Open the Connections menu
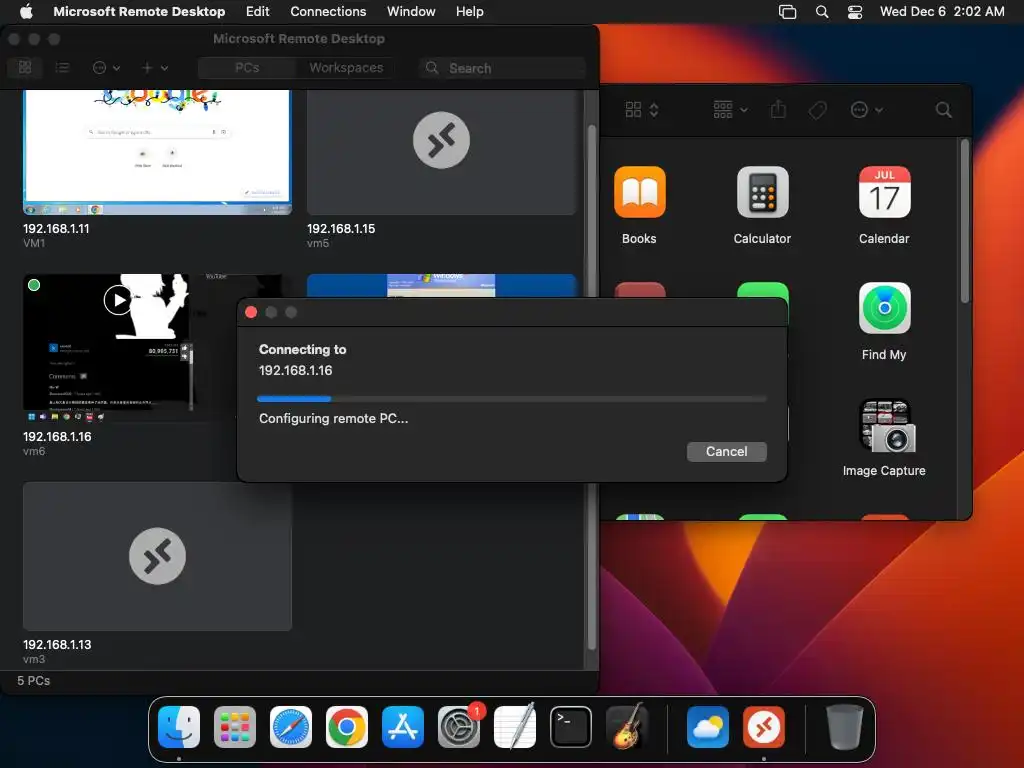Screen dimensions: 1024x768 tap(328, 11)
